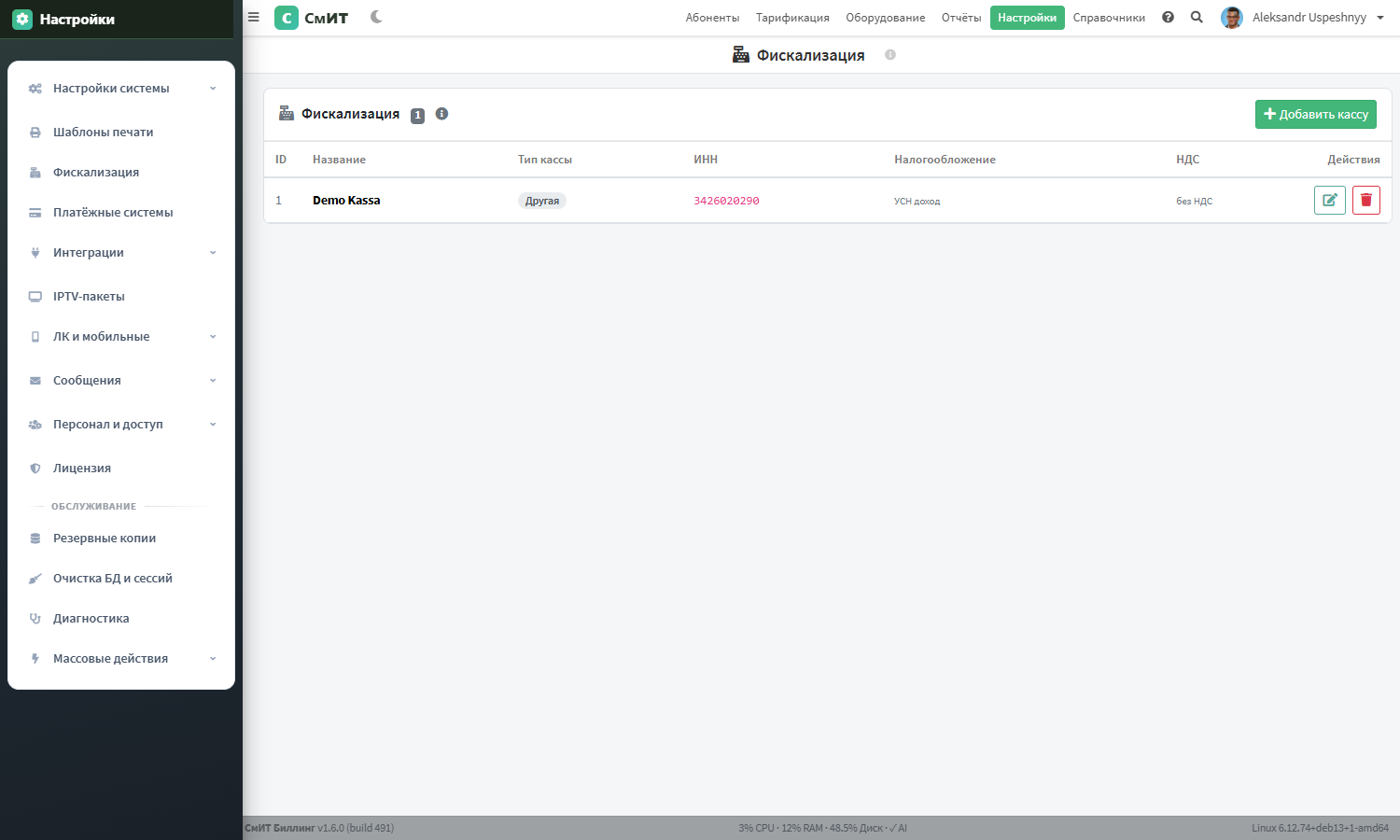Click the plug icon for Интеграции
Image resolution: width=1400 pixels, height=840 pixels.
pos(35,253)
